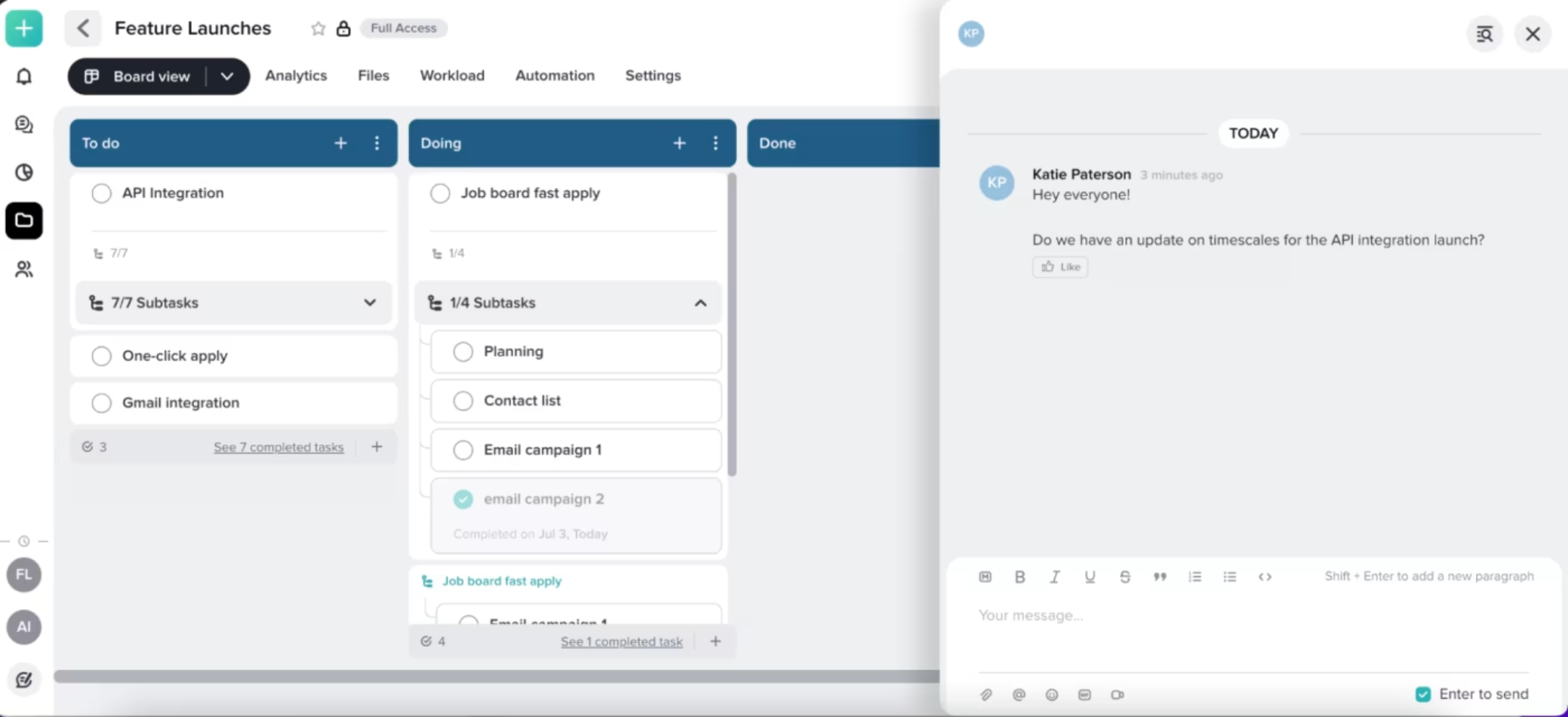This screenshot has width=1568, height=717.
Task: Mark API Integration task complete
Action: click(101, 193)
